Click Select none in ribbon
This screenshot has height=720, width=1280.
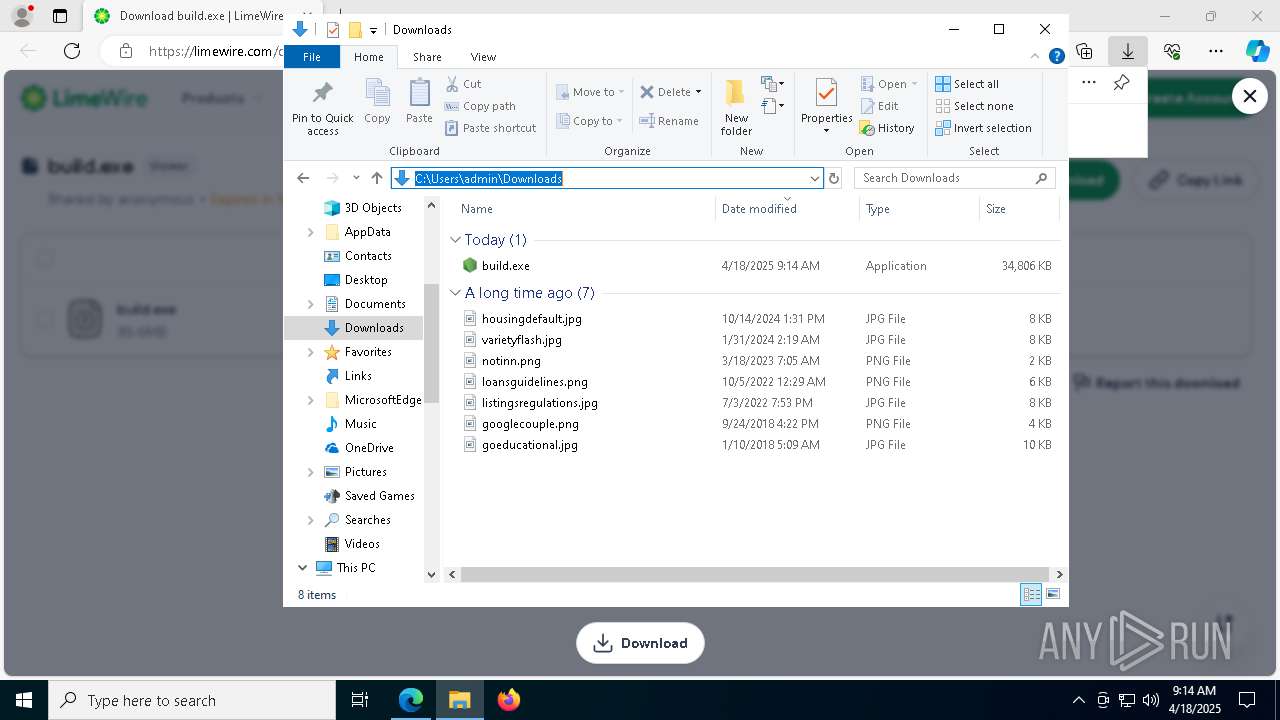(x=974, y=106)
